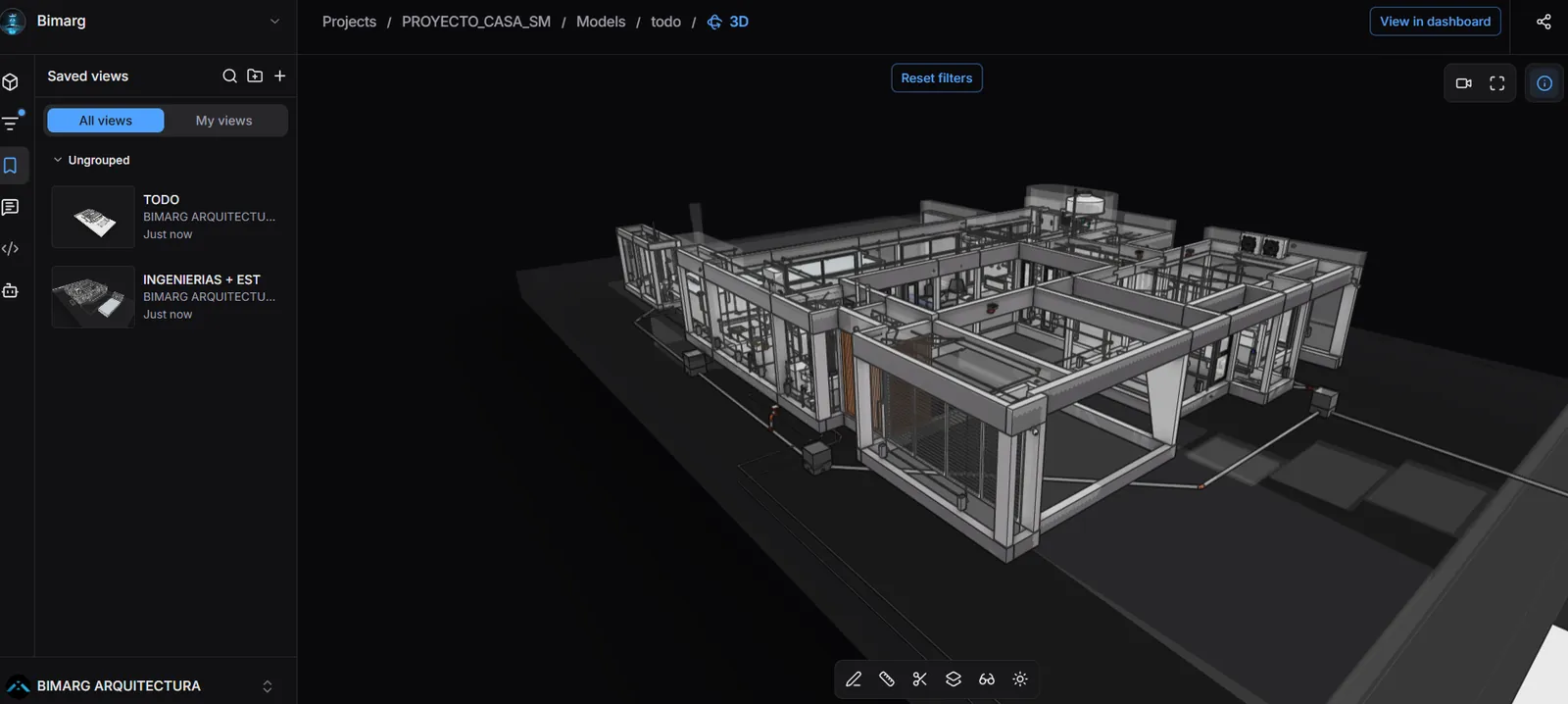This screenshot has width=1568, height=704.
Task: Click the 3D breadcrumb label
Action: pyautogui.click(x=739, y=22)
